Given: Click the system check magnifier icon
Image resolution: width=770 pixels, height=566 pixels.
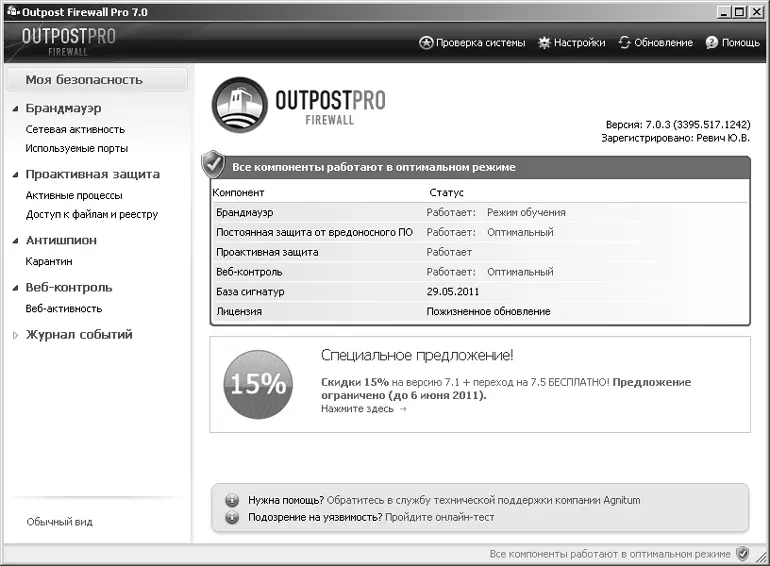Looking at the screenshot, I should (426, 43).
